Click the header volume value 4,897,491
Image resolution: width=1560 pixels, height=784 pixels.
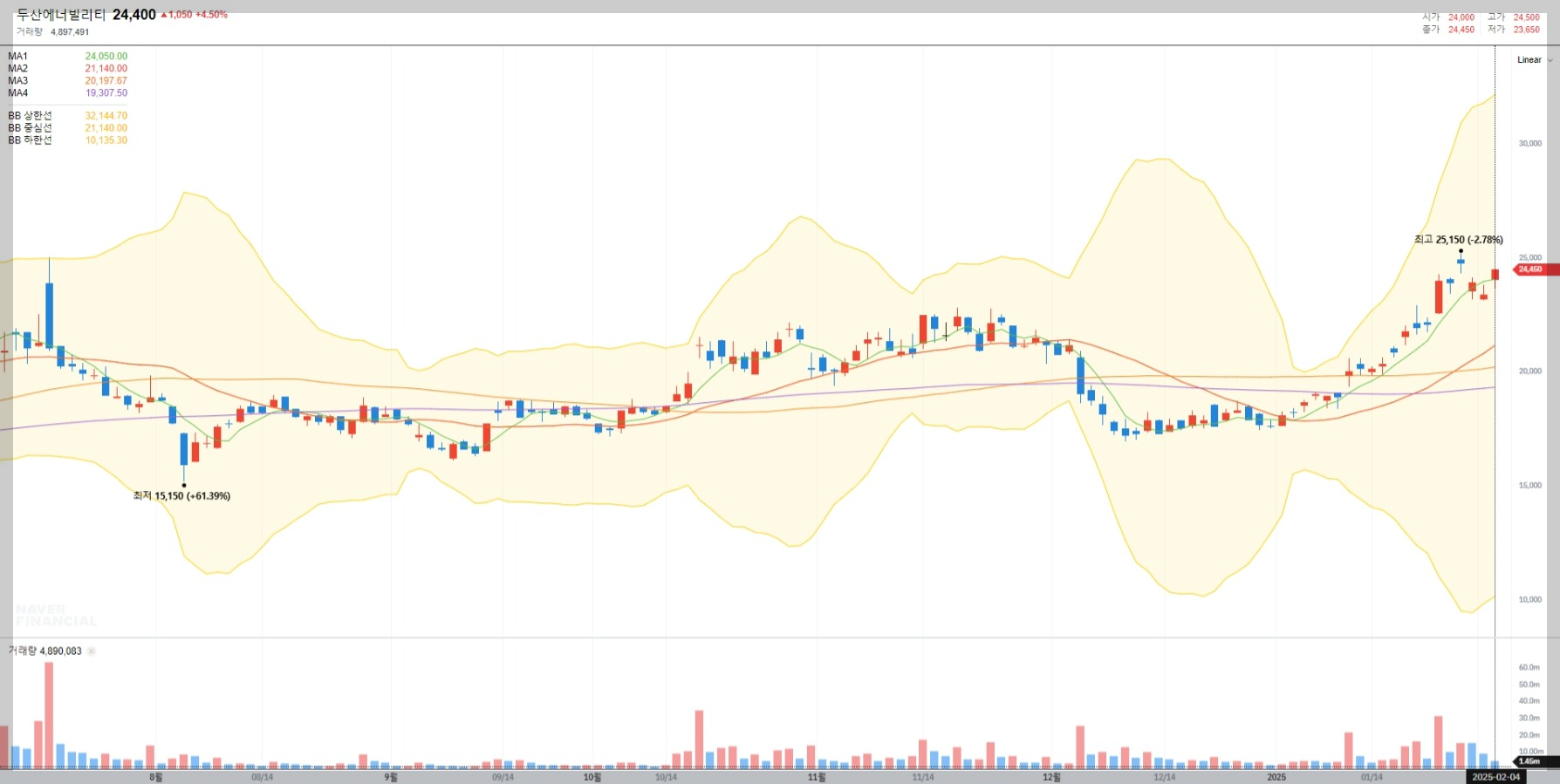(70, 32)
